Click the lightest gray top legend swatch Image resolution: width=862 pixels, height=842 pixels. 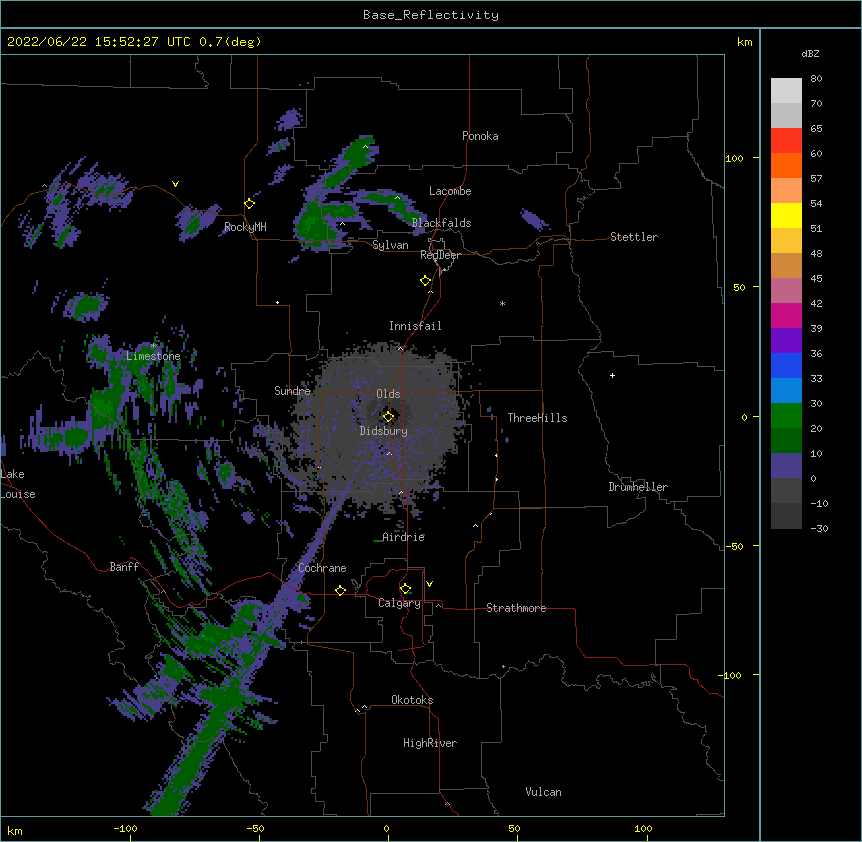786,90
